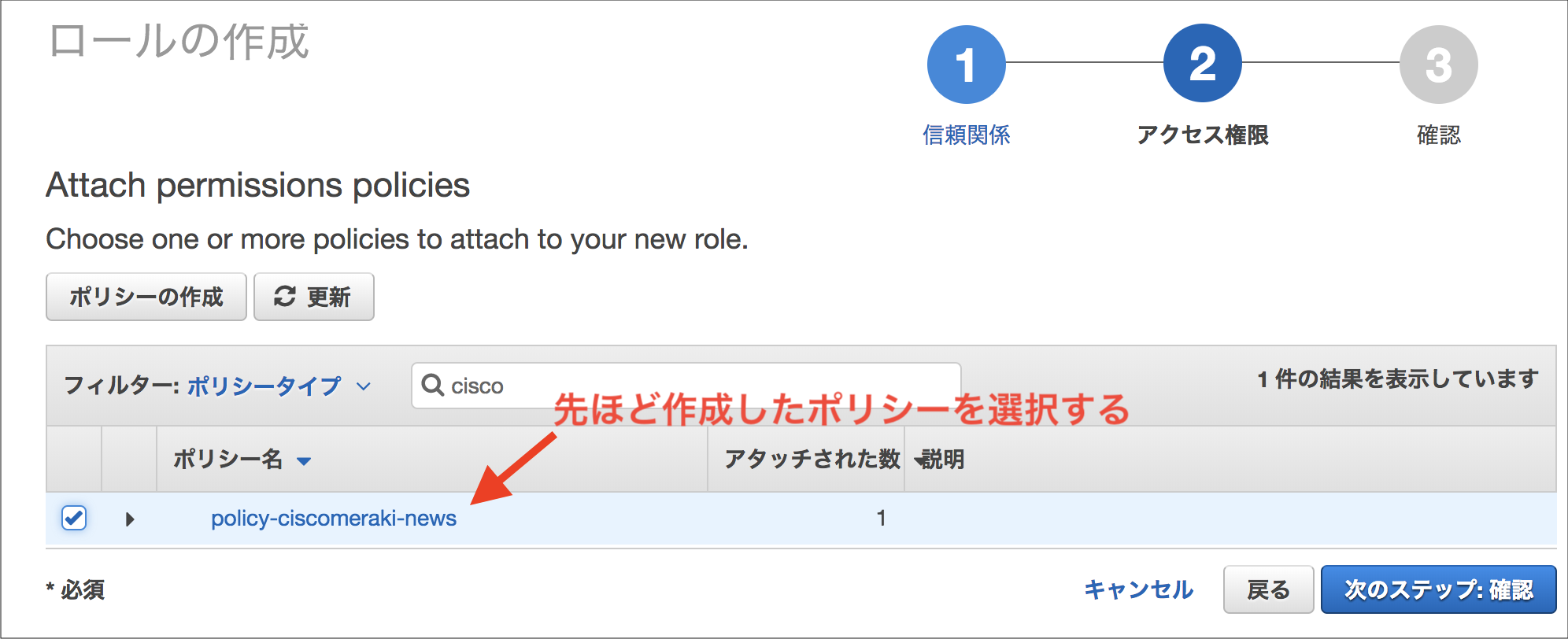Click the ポリシー名 sort arrow icon
Screen dimensions: 1568x639
coord(304,461)
